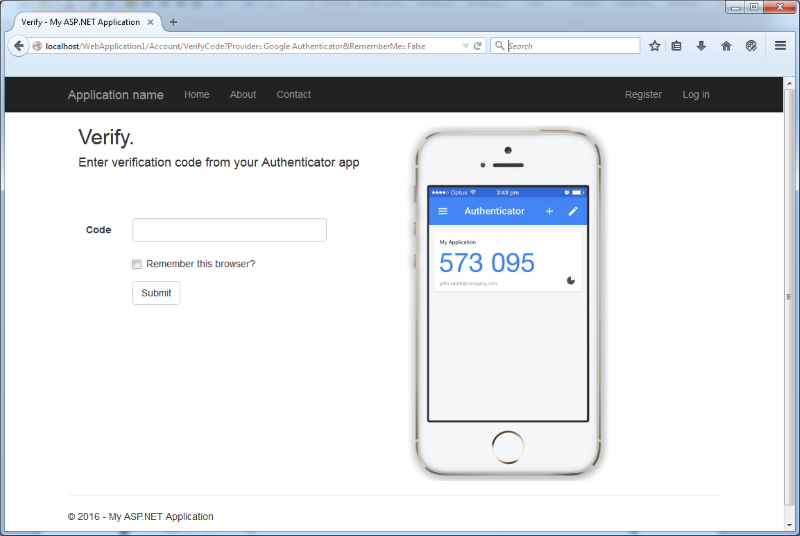
Task: Go to the Home nav item
Action: [x=196, y=94]
